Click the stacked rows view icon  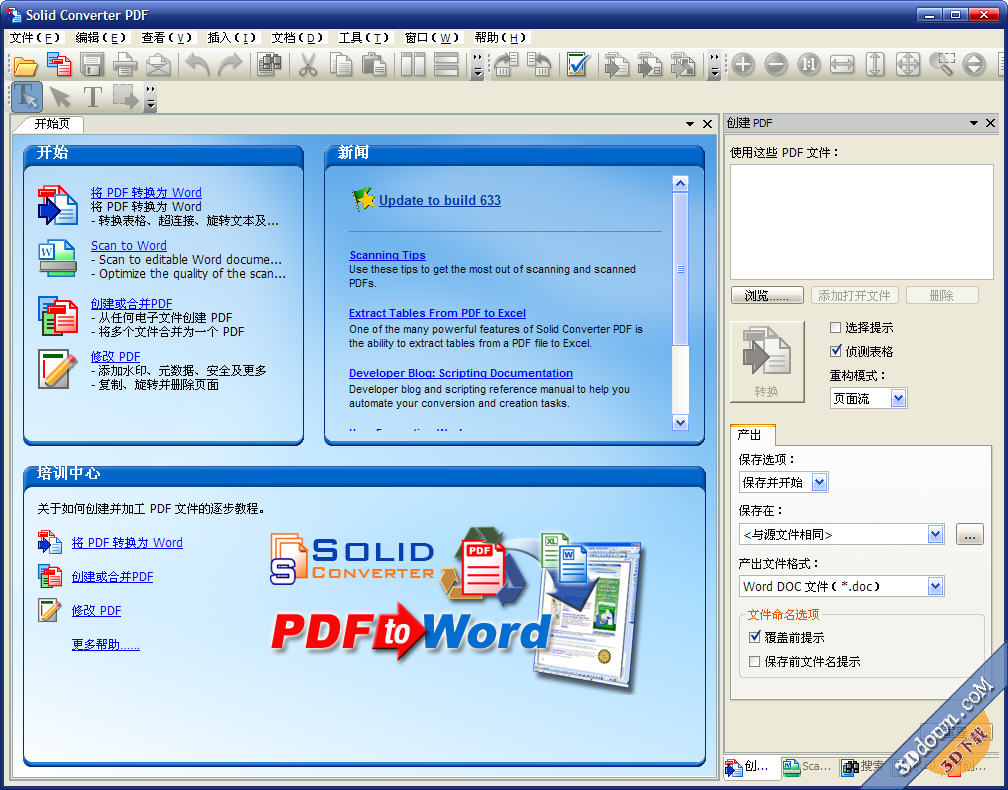[446, 65]
